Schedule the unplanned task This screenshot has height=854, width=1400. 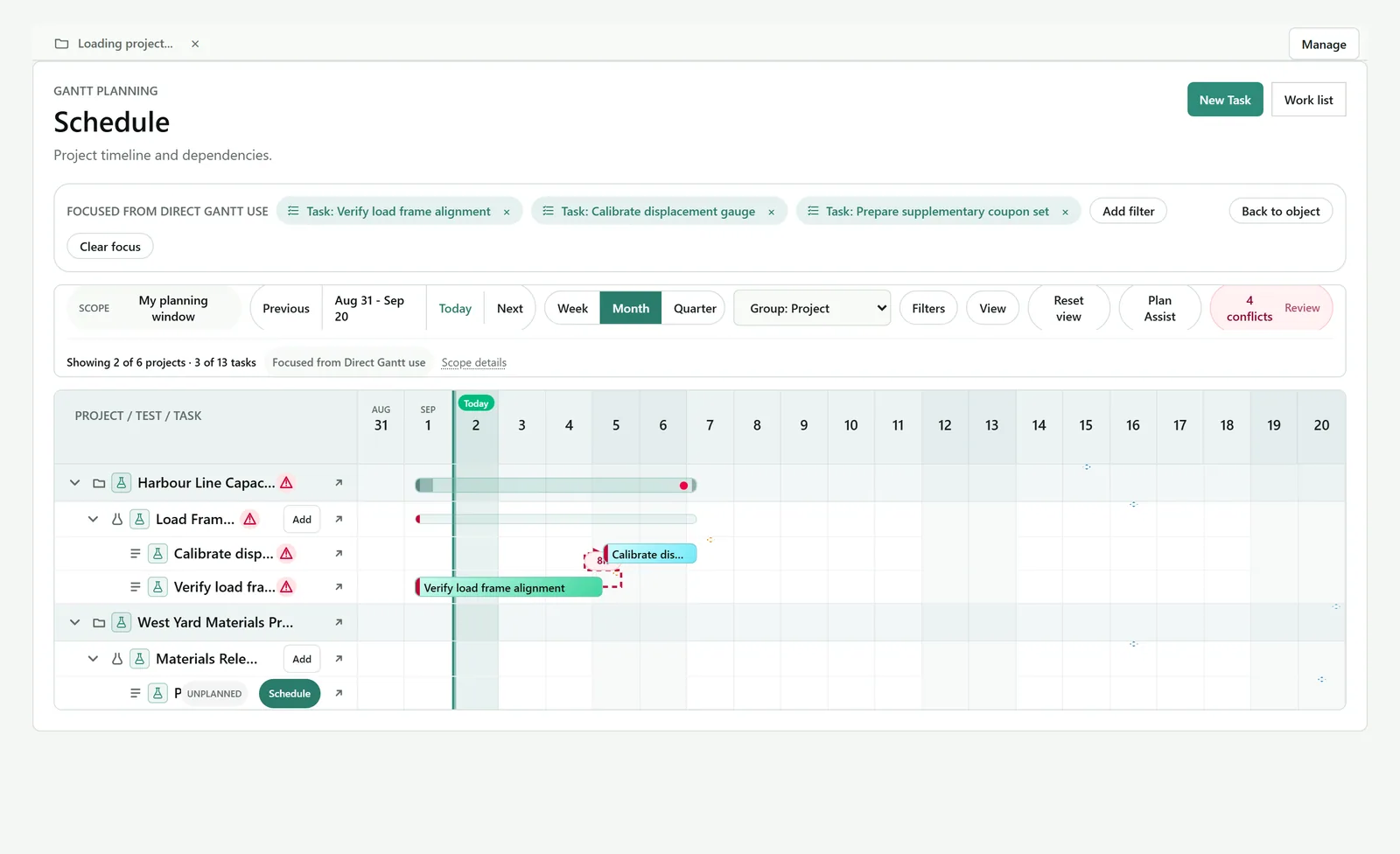(290, 694)
